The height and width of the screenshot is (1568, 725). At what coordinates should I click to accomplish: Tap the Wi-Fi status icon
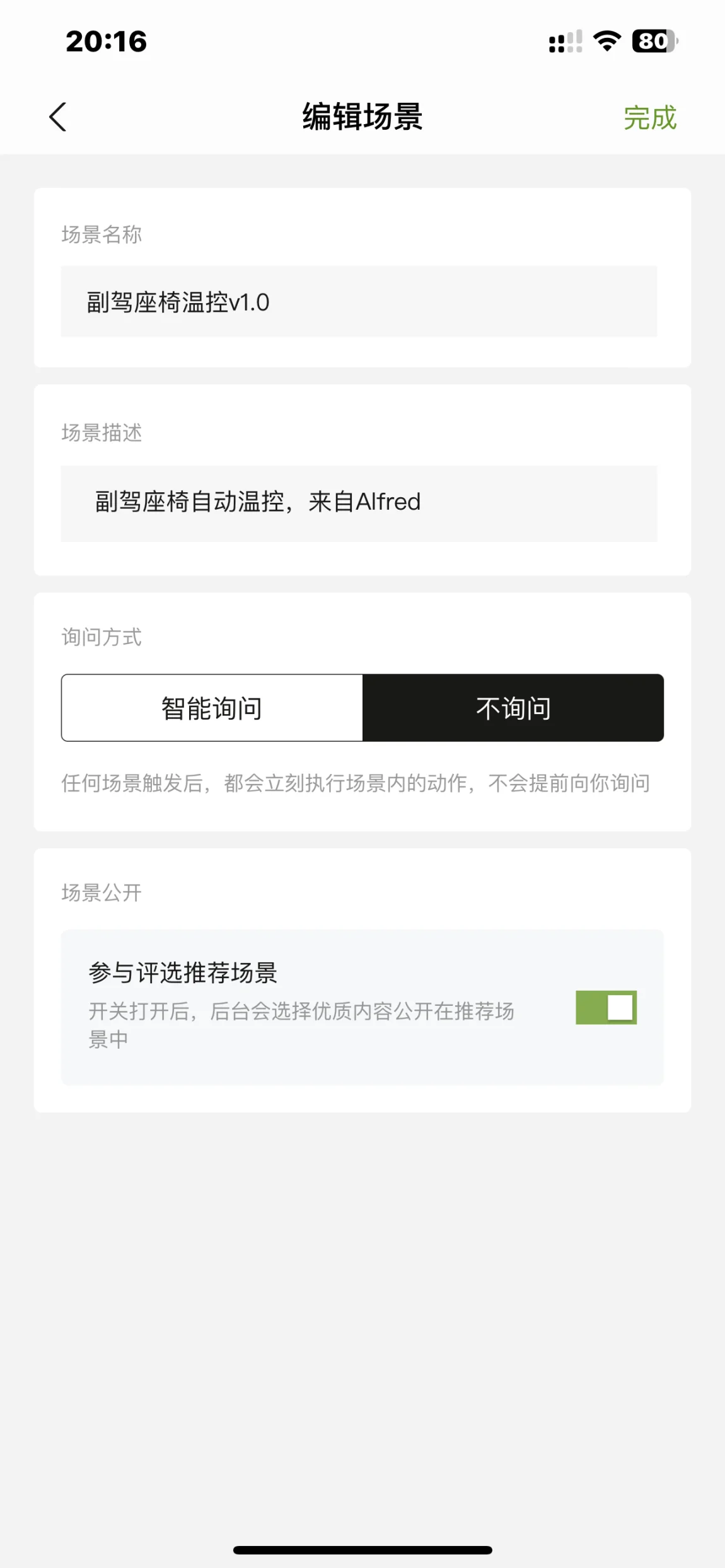coord(607,42)
